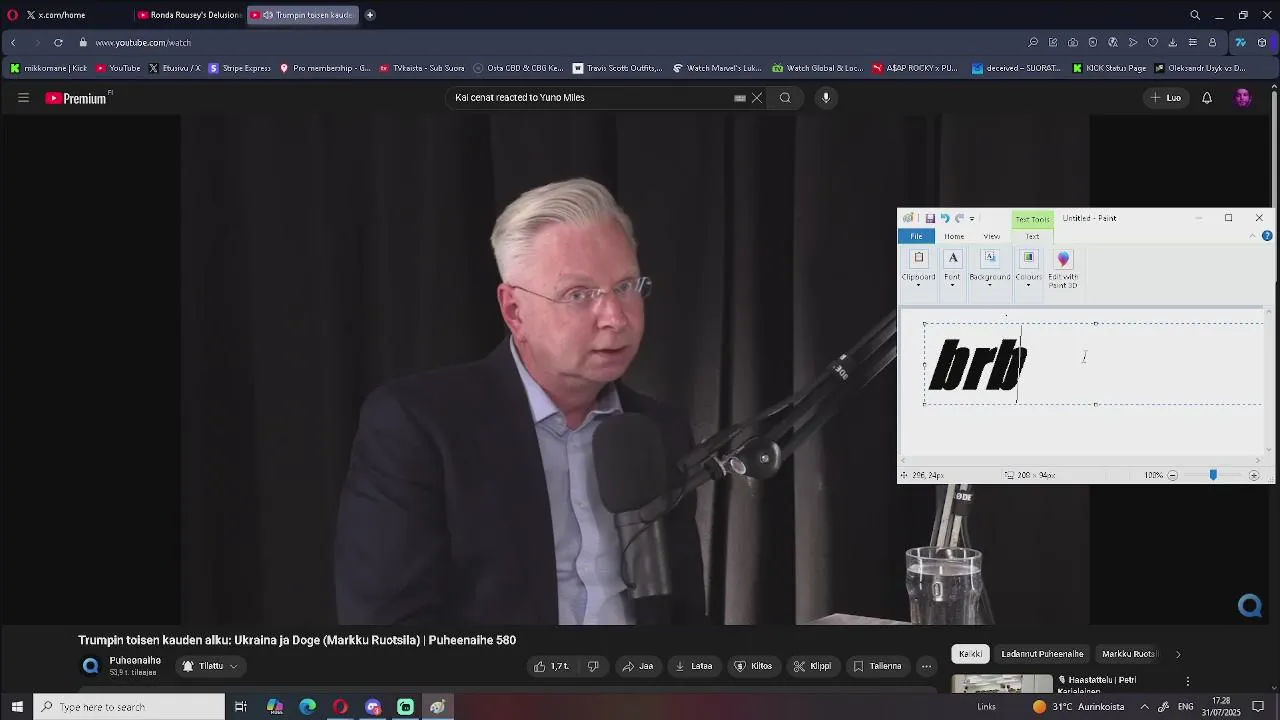Show more filter chips with the right arrow
Image resolution: width=1280 pixels, height=720 pixels.
click(1178, 654)
